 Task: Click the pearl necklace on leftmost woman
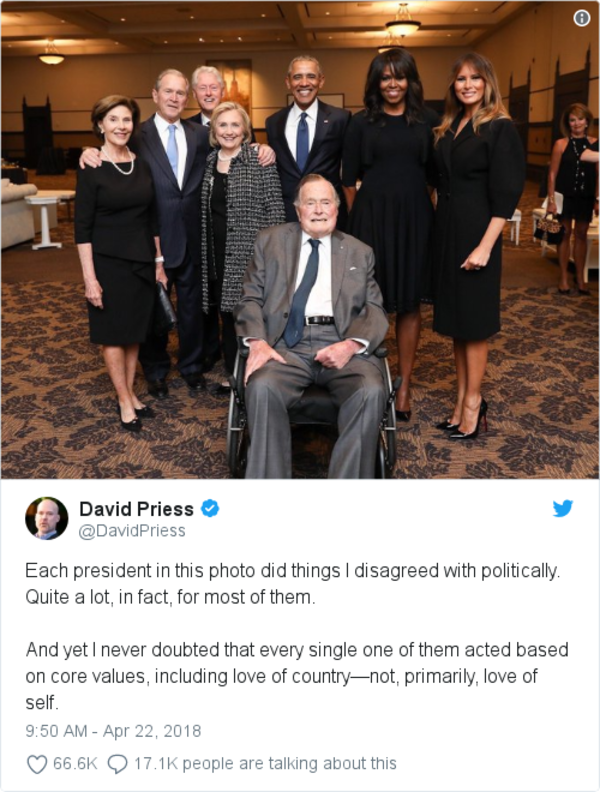[x=119, y=162]
